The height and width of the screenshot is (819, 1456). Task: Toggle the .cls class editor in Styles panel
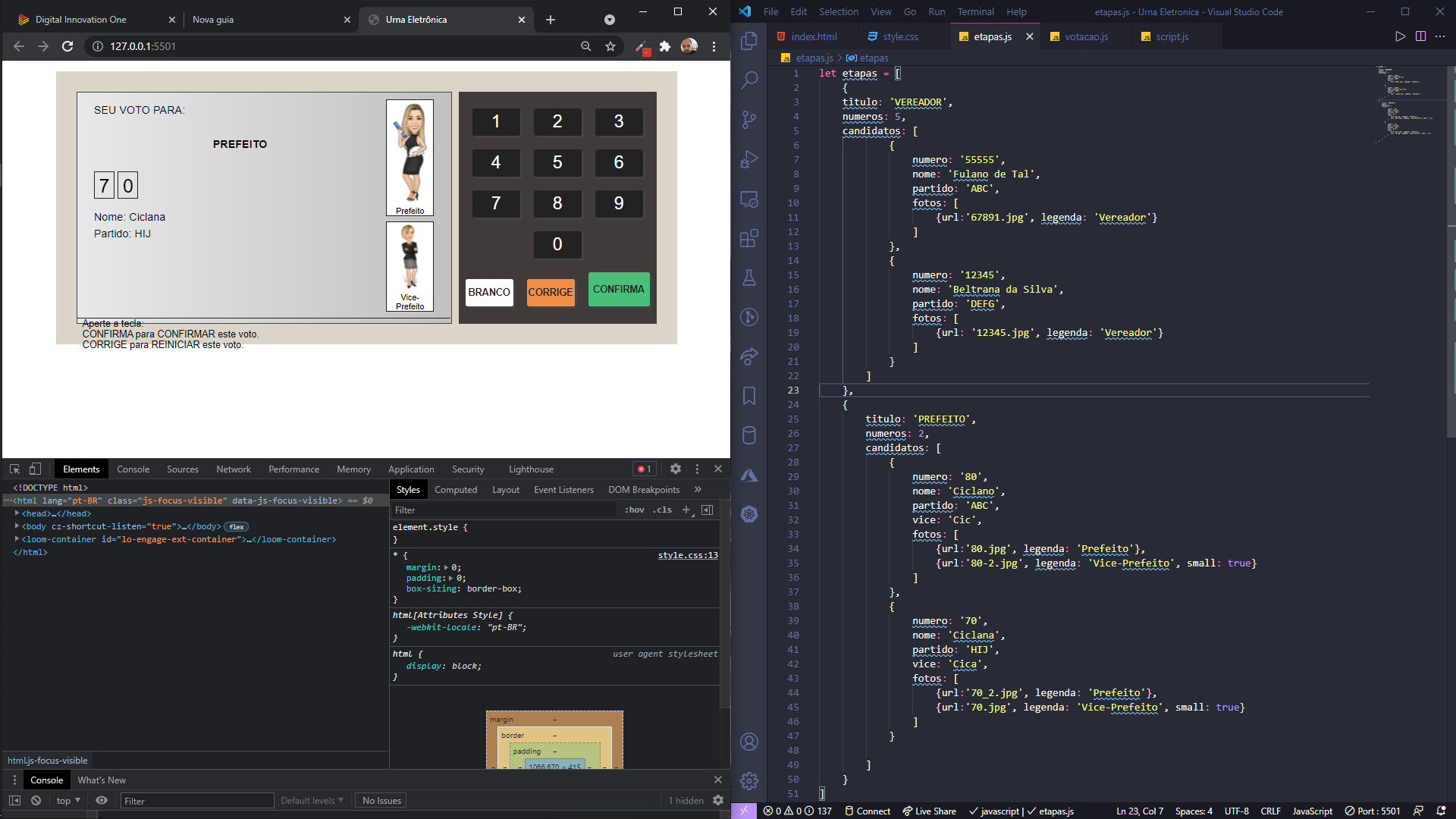click(x=662, y=510)
